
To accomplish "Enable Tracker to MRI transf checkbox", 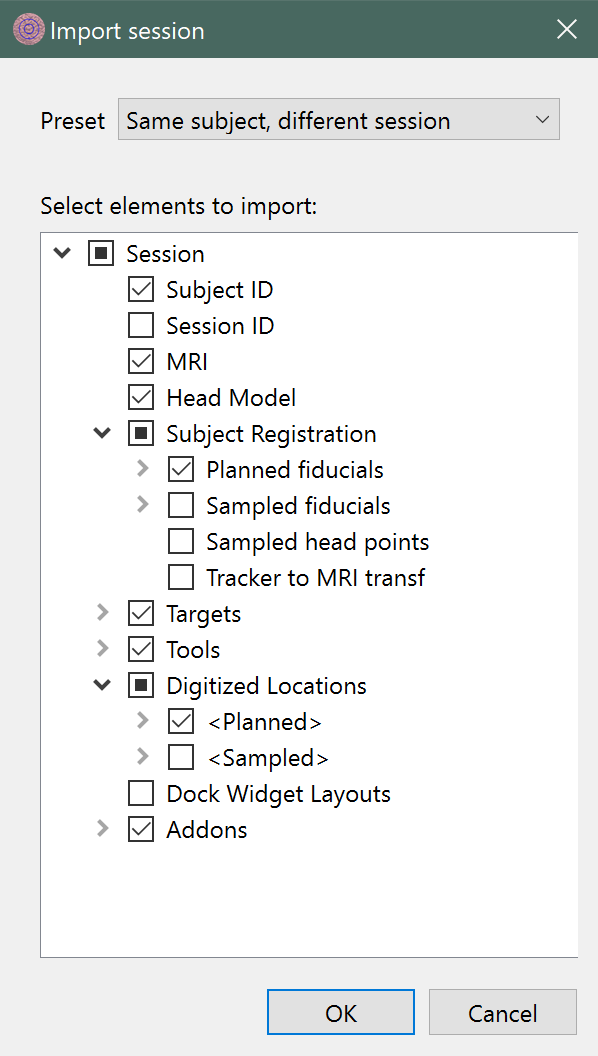I will tap(180, 577).
